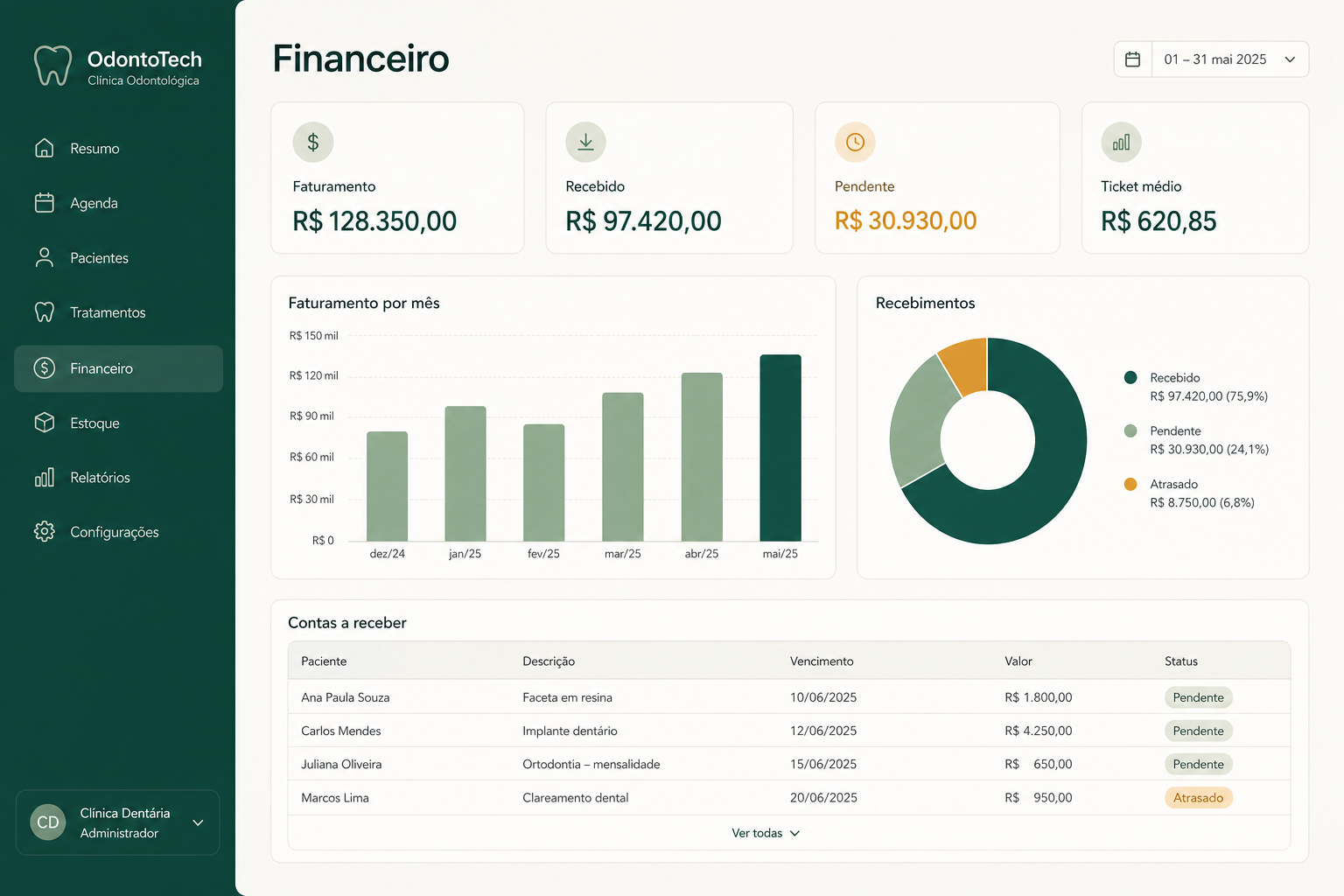Viewport: 1344px width, 896px height.
Task: Select patient Juliana Oliveira
Action: click(x=341, y=764)
